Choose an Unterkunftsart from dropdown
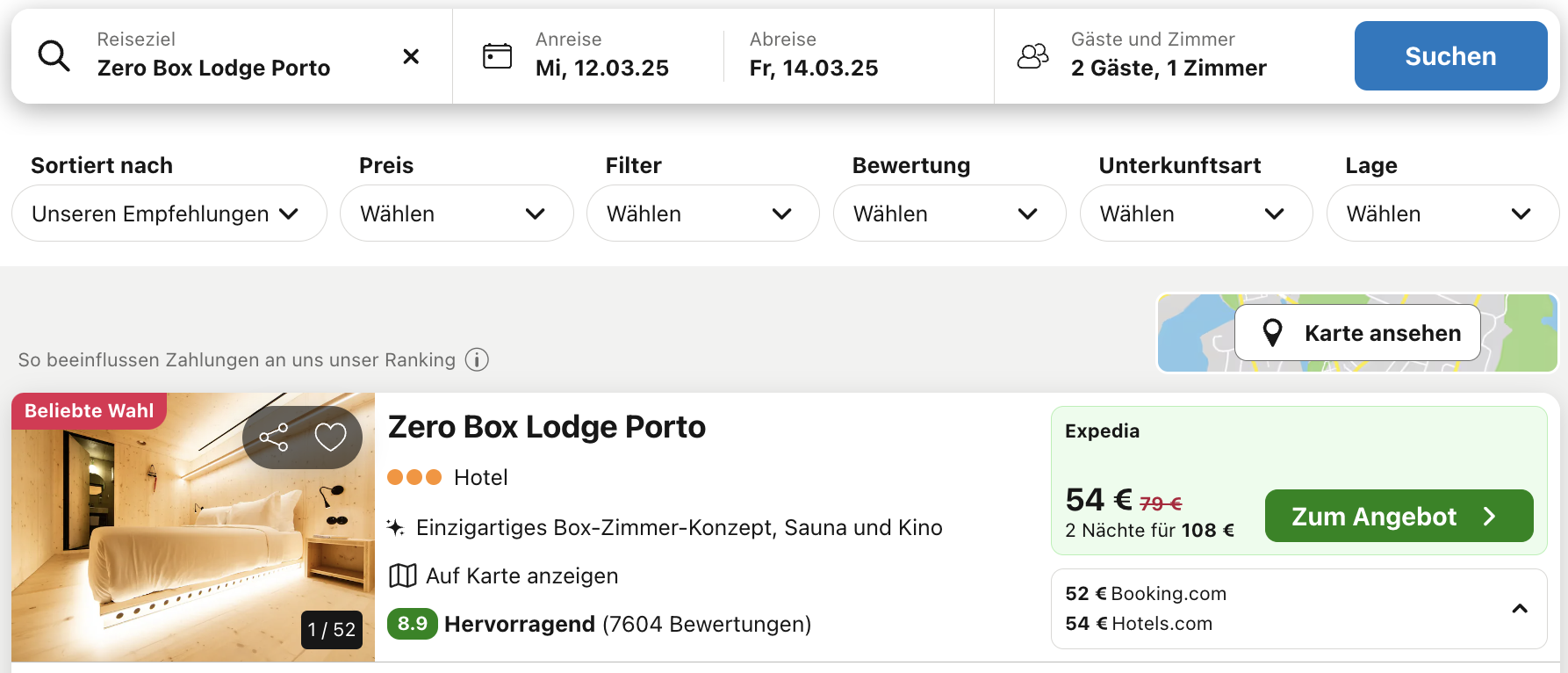Viewport: 1568px width, 673px height. click(1197, 213)
